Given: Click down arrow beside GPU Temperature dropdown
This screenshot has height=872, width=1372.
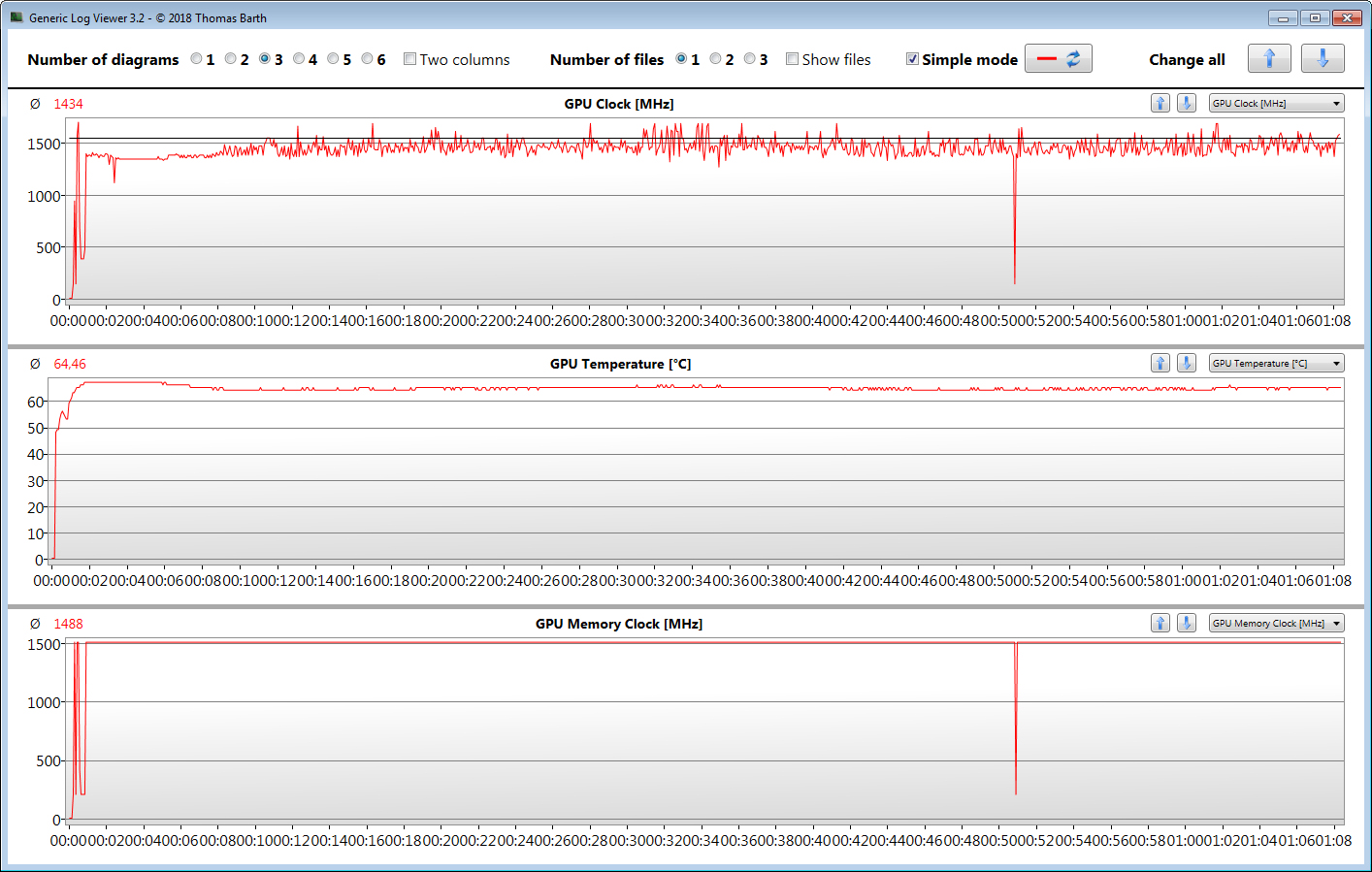Looking at the screenshot, I should click(1186, 363).
